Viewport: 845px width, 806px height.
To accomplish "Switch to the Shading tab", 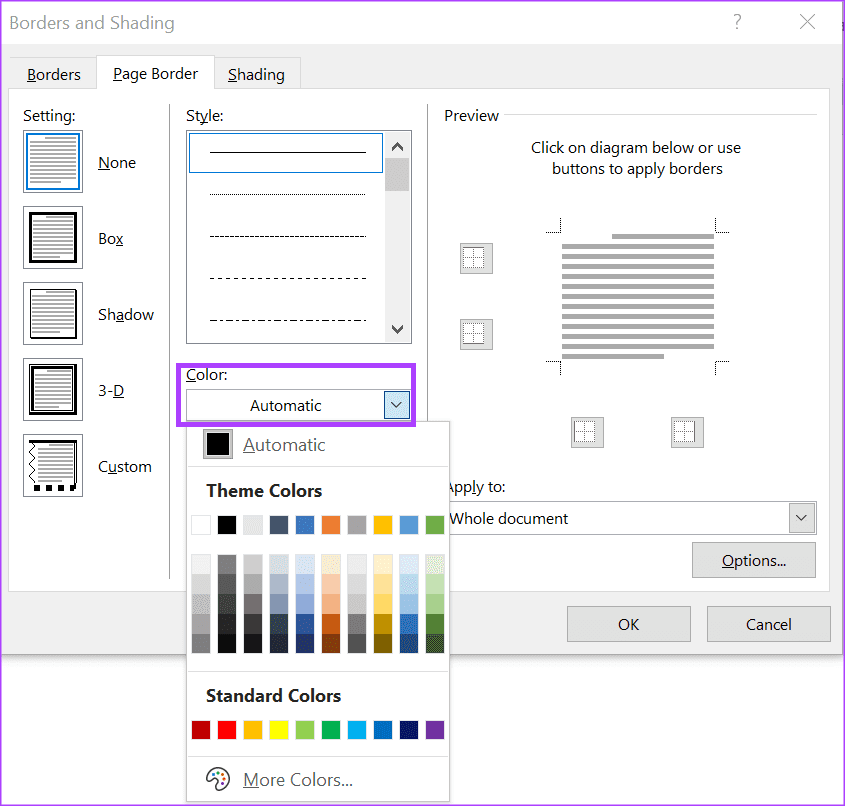I will click(x=256, y=75).
